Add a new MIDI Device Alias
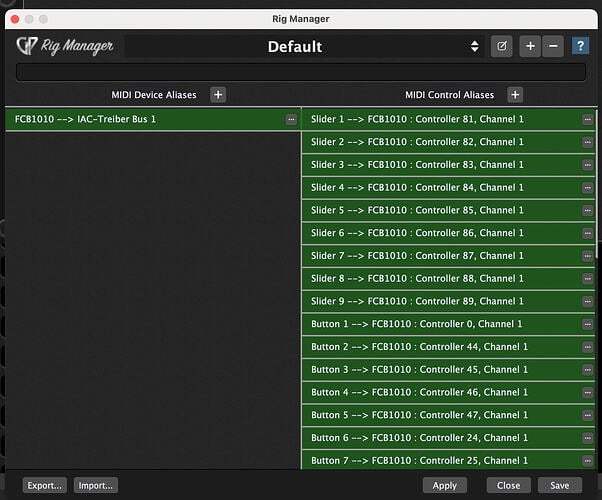The image size is (602, 500). coord(218,94)
